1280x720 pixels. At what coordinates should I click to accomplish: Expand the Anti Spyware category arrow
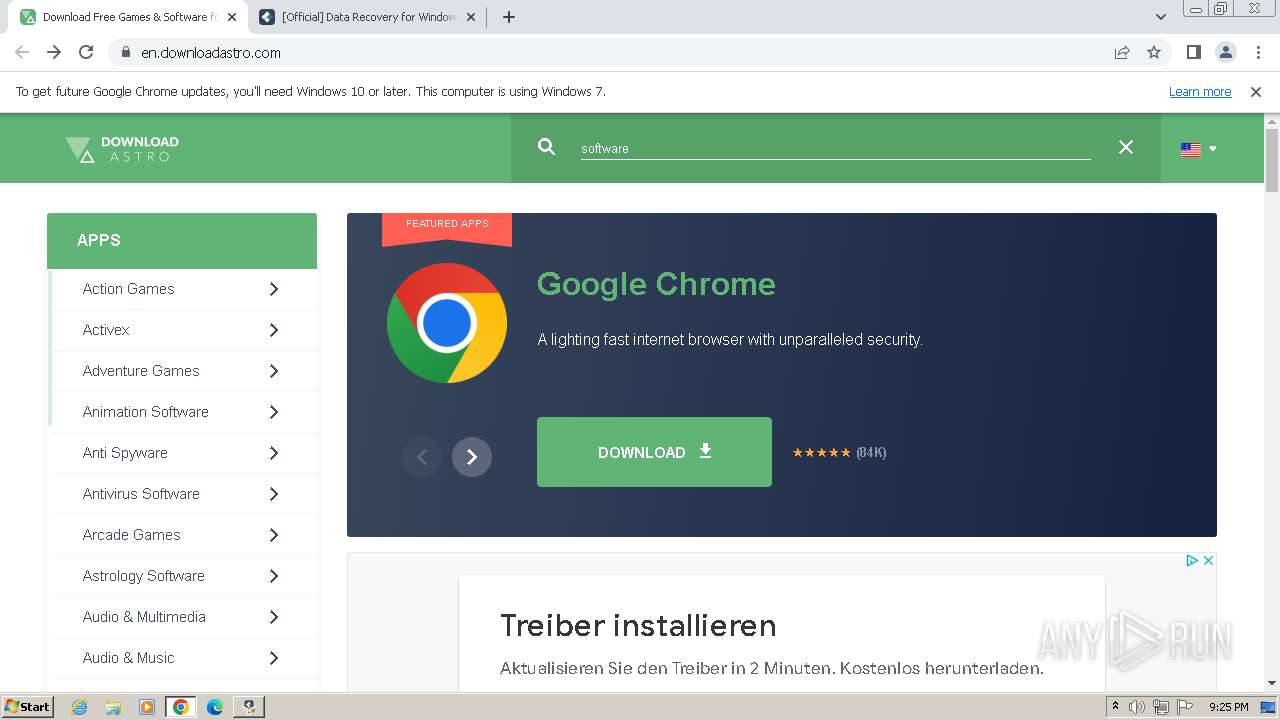pyautogui.click(x=274, y=453)
